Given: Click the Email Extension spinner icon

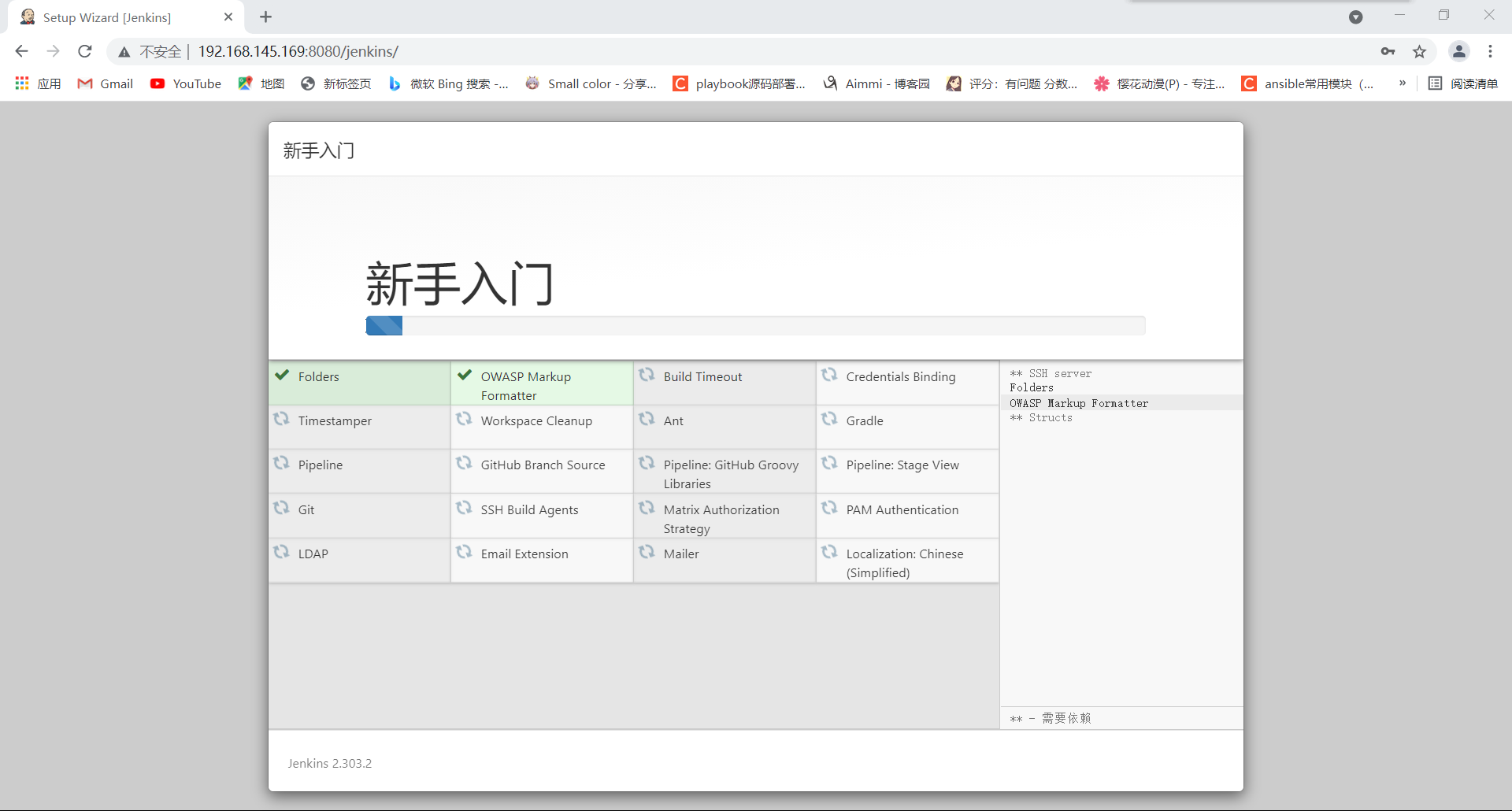Looking at the screenshot, I should click(464, 552).
